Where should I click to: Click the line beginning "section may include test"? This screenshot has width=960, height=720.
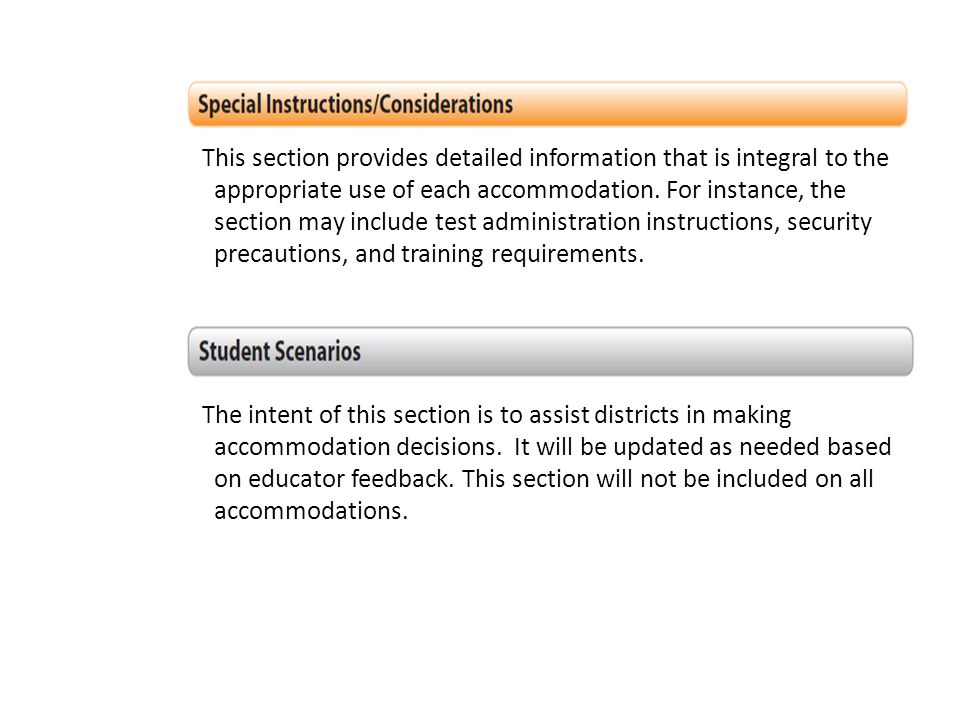(542, 222)
